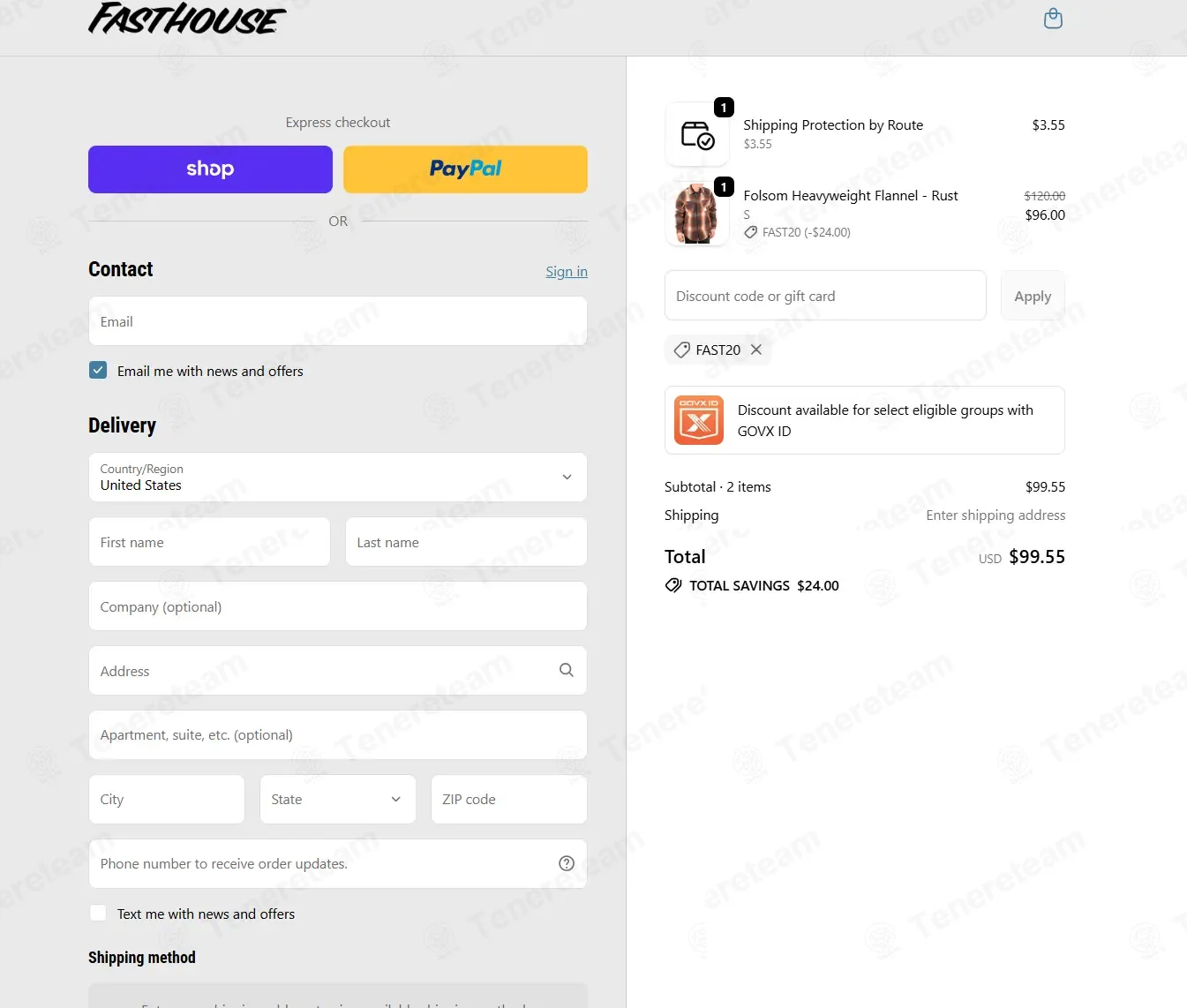Choose PayPal express checkout

point(465,169)
